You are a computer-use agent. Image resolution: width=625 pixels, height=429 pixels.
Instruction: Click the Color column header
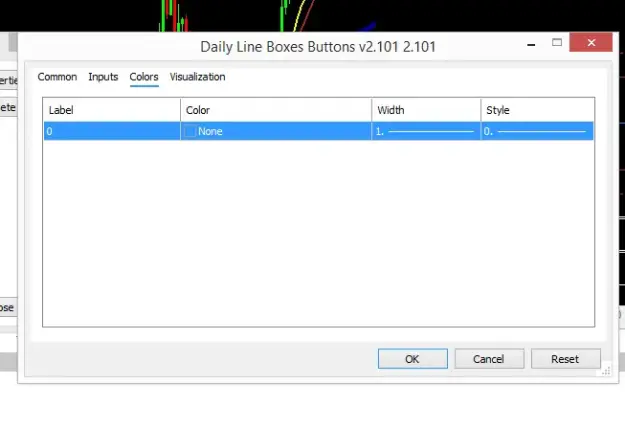pos(276,110)
